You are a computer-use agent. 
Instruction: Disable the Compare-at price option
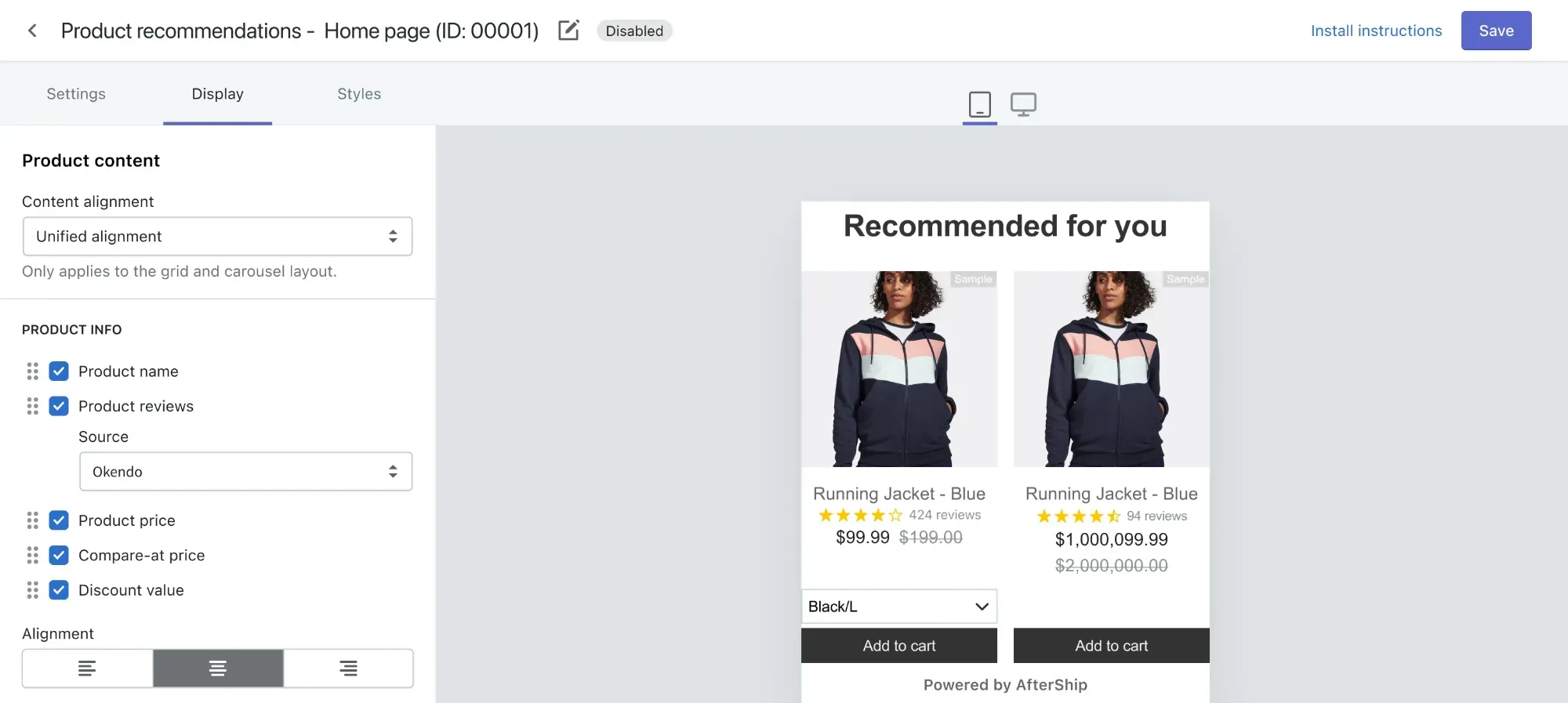coord(59,555)
